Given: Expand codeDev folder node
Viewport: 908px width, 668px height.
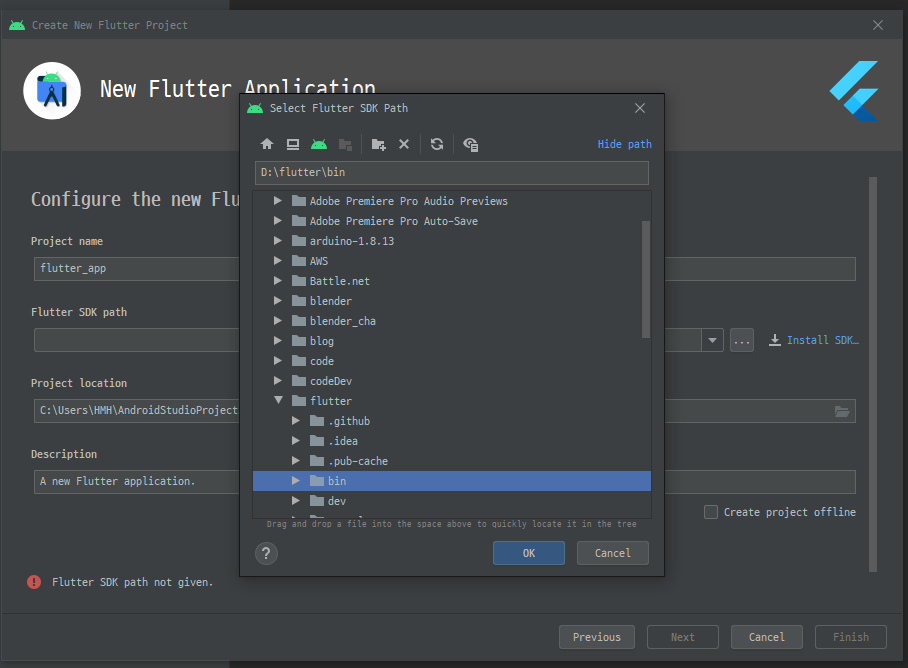Looking at the screenshot, I should [278, 381].
